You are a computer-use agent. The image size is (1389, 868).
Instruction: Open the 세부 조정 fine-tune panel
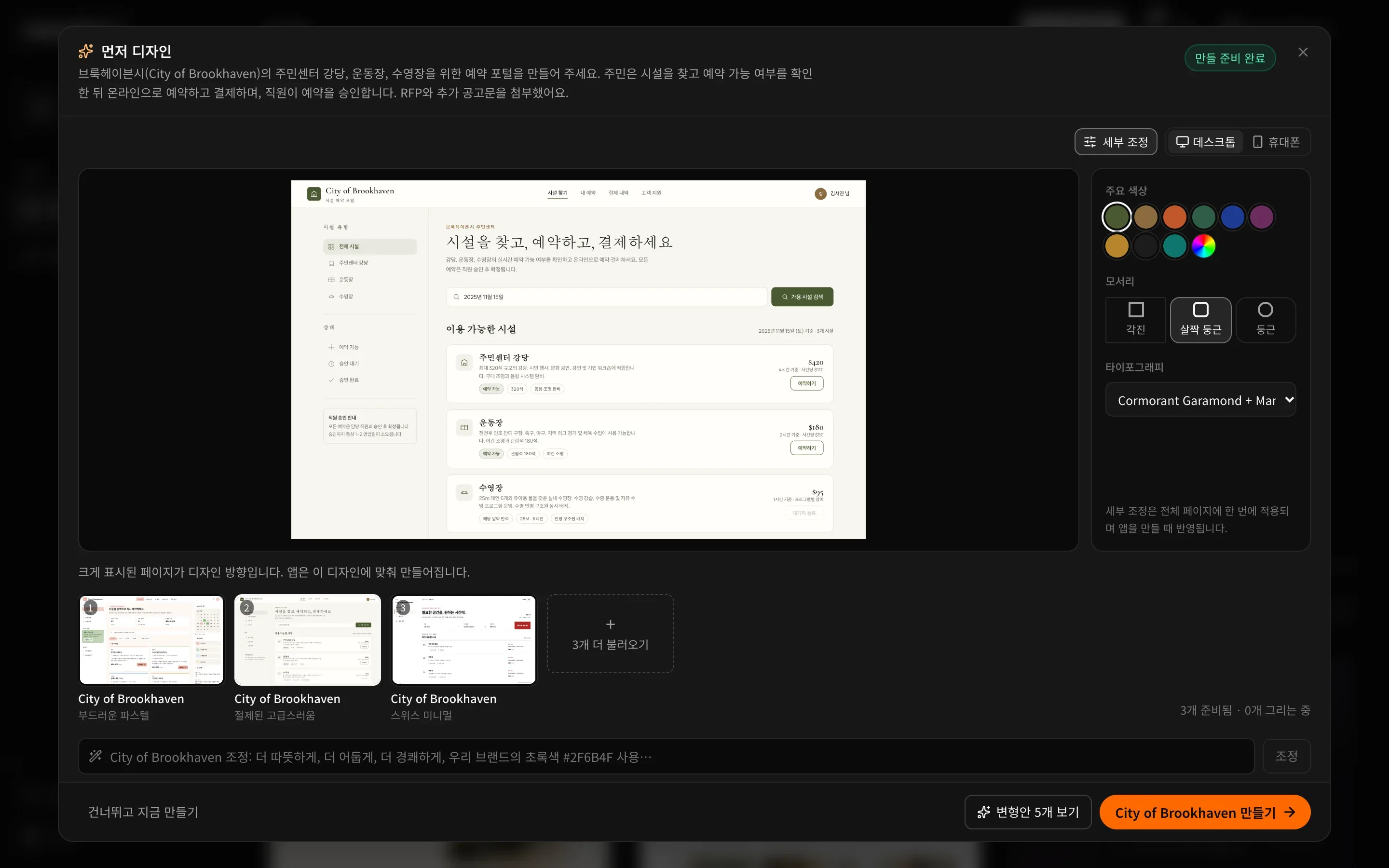[1115, 142]
